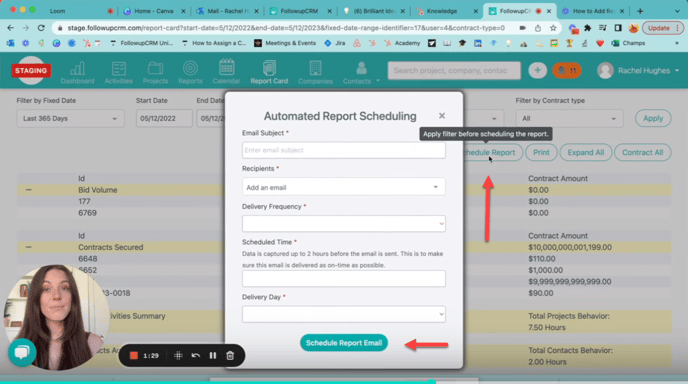Image resolution: width=688 pixels, height=384 pixels.
Task: Click the project search field
Action: 454,70
